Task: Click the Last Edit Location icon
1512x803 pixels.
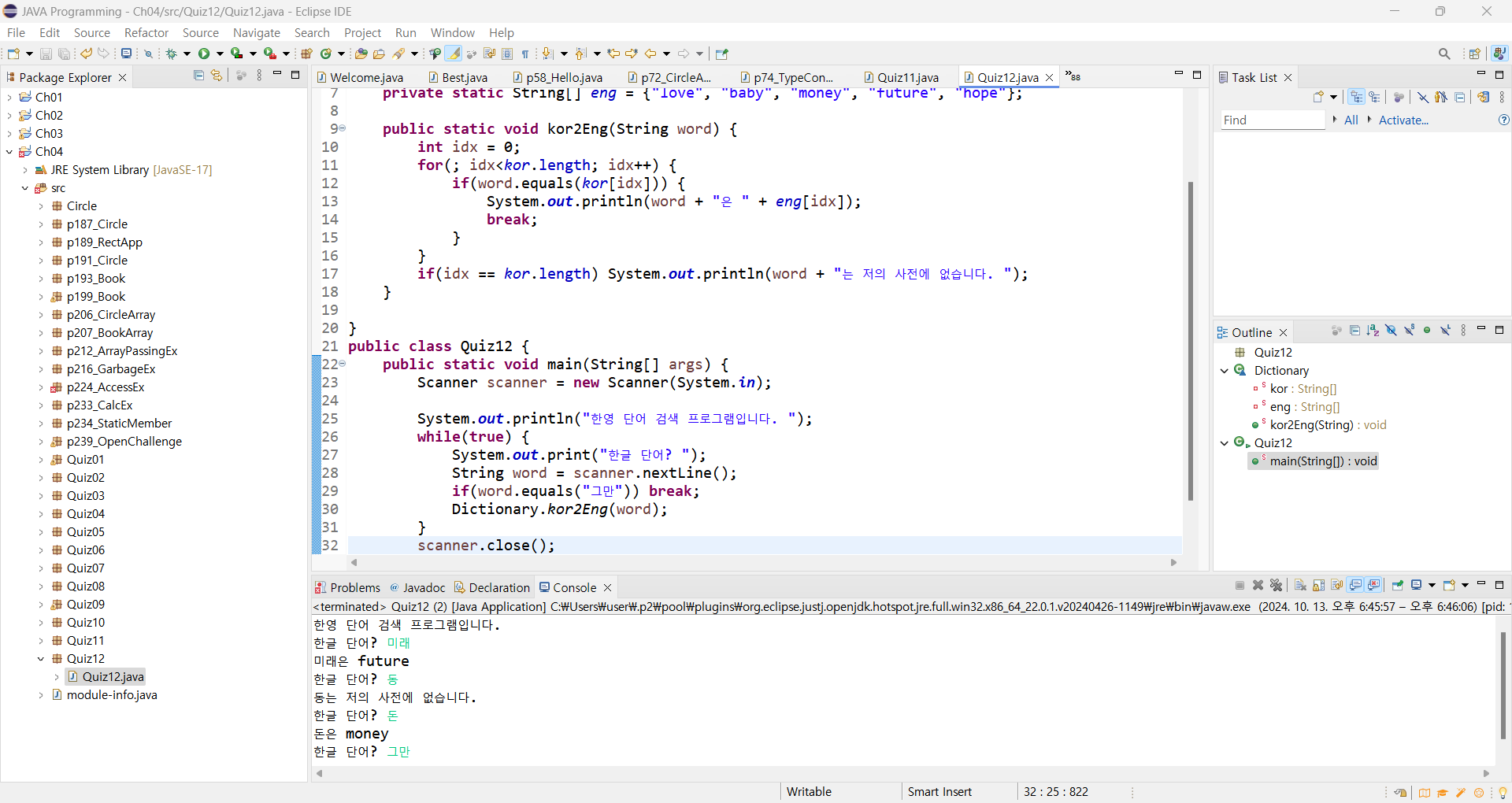Action: coord(613,54)
